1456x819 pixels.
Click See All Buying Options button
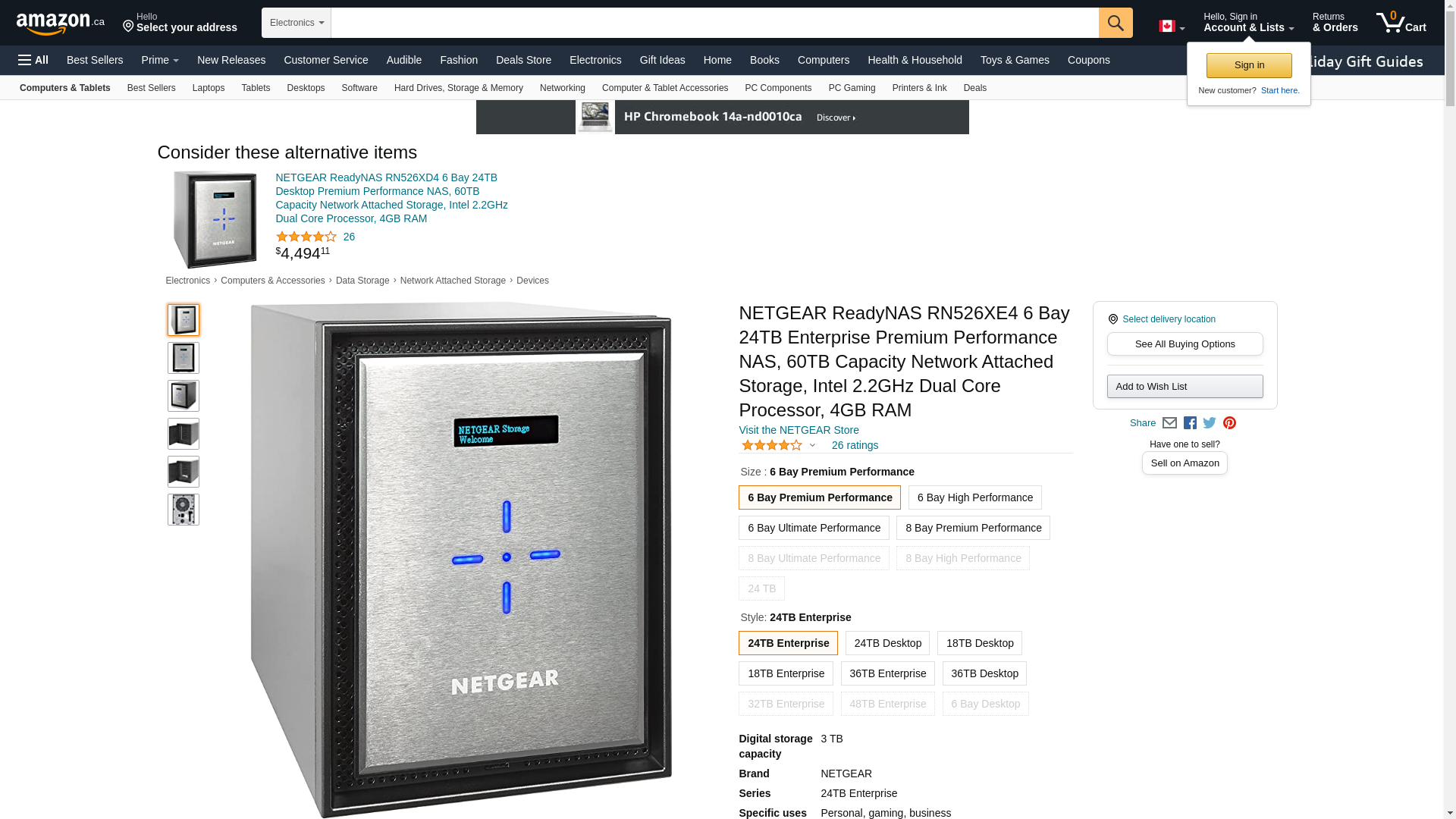[x=1185, y=344]
